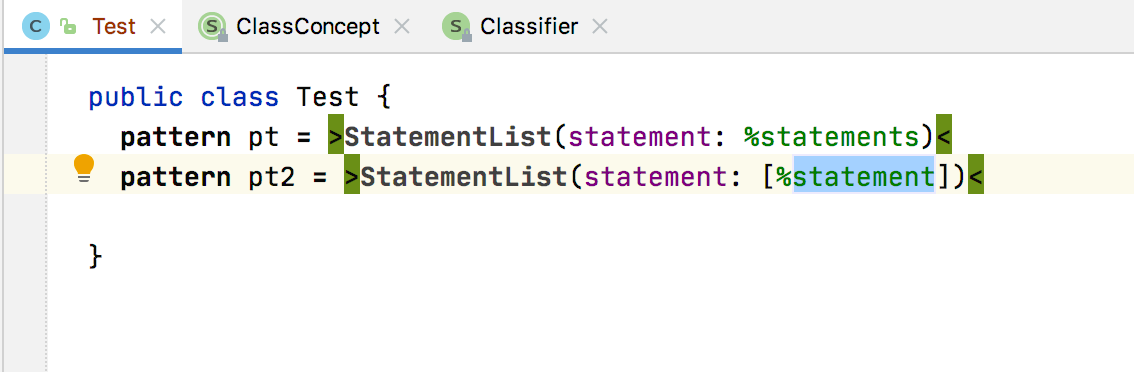Click the closing quotation marker on pt2 line

[976, 177]
